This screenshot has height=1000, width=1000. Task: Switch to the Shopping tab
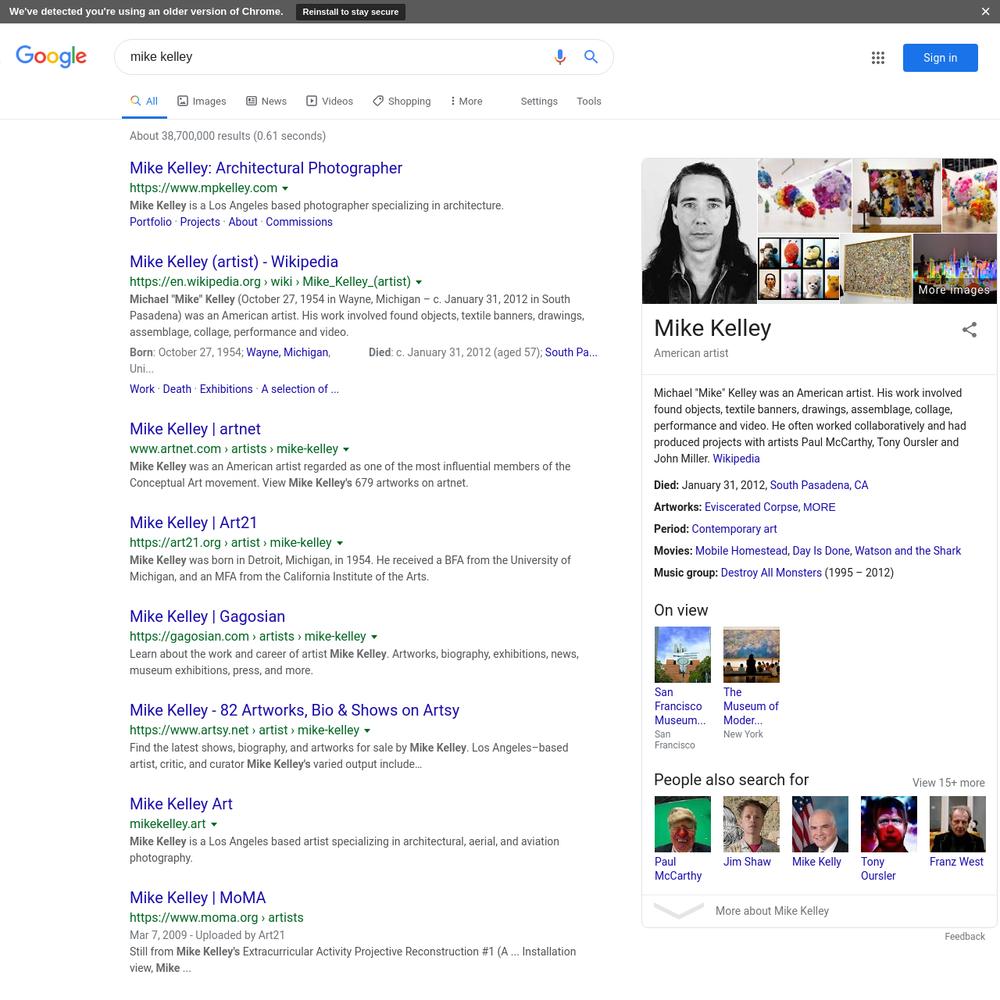point(402,101)
